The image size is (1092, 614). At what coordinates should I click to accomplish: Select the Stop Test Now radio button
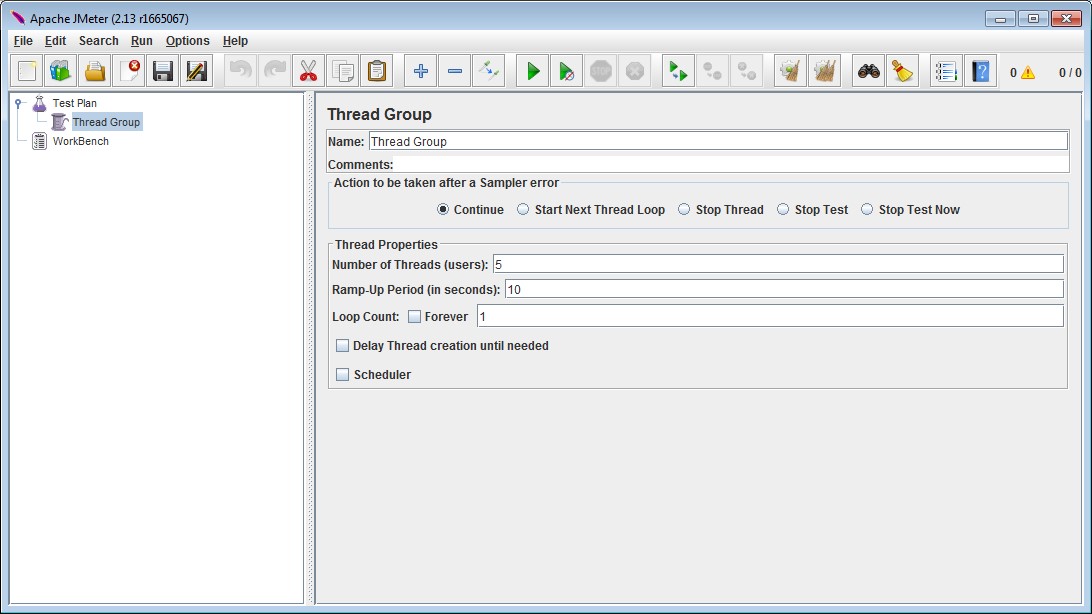coord(867,210)
